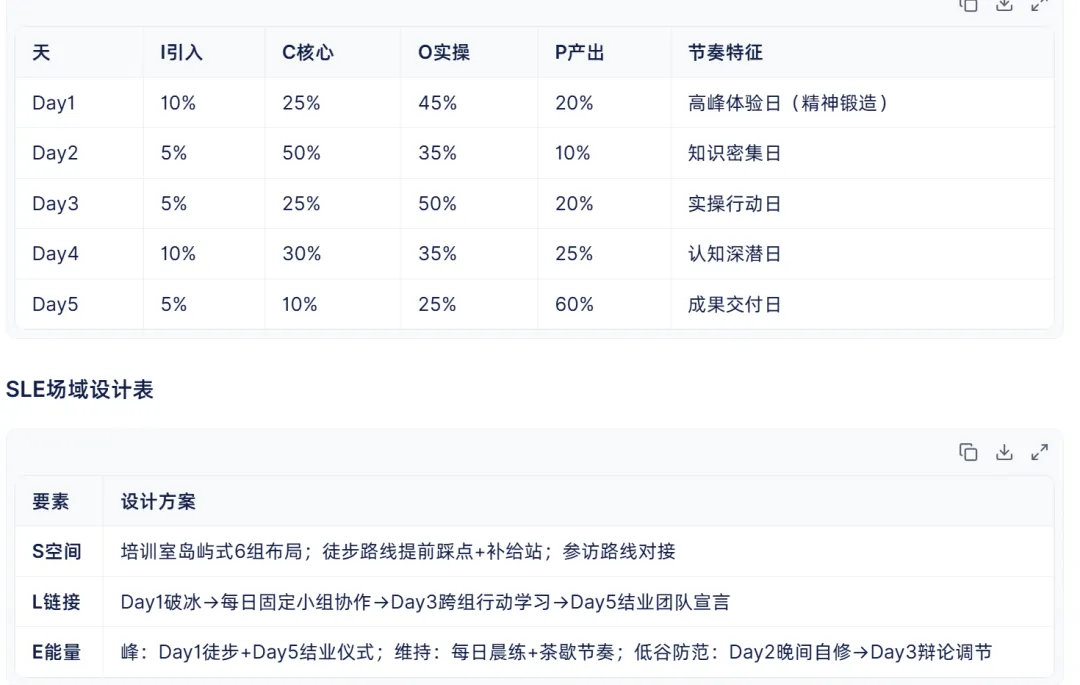Click the O实操 column header
Screen dimensions: 1080x685
pyautogui.click(x=444, y=52)
